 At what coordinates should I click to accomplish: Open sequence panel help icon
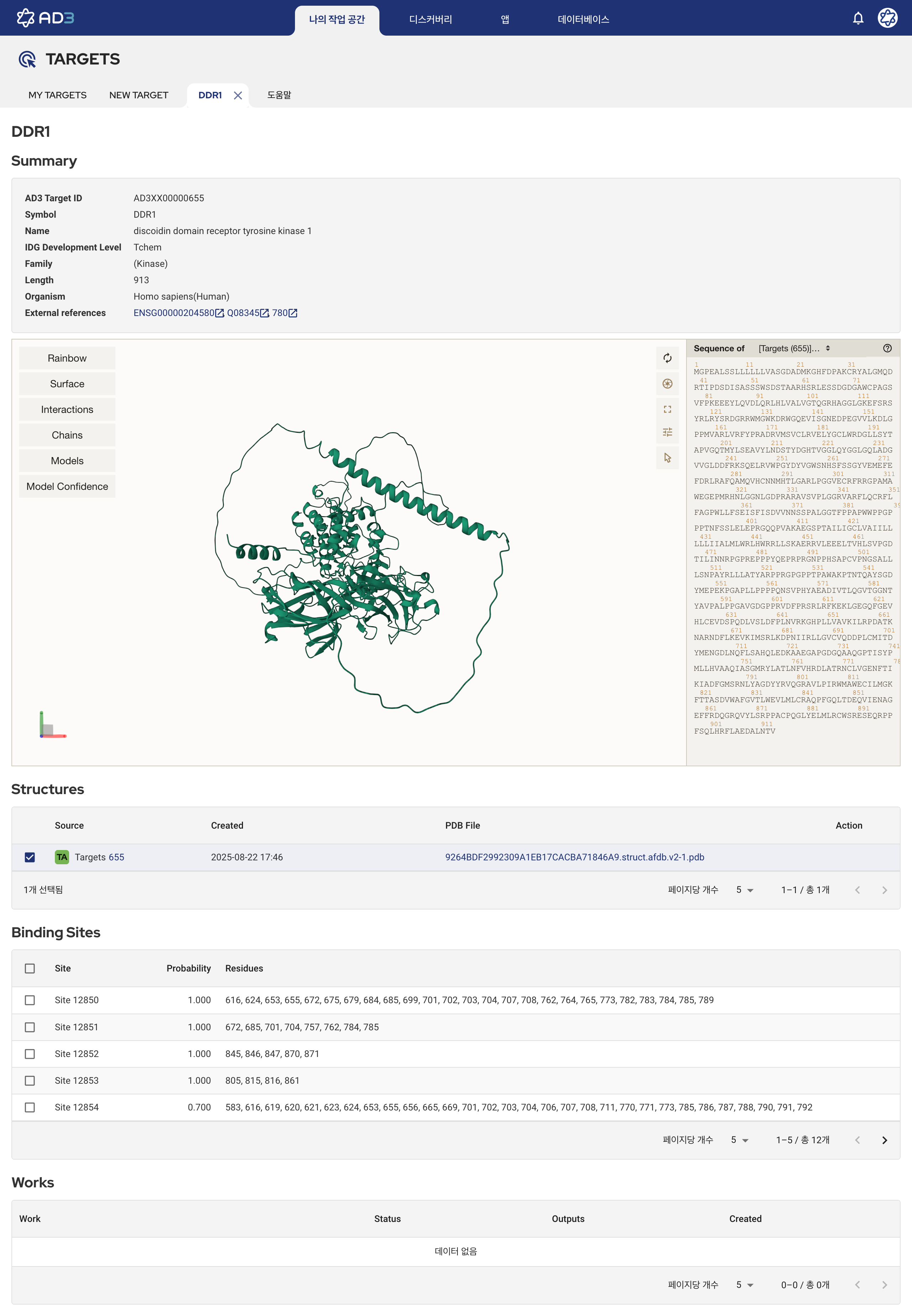[887, 348]
